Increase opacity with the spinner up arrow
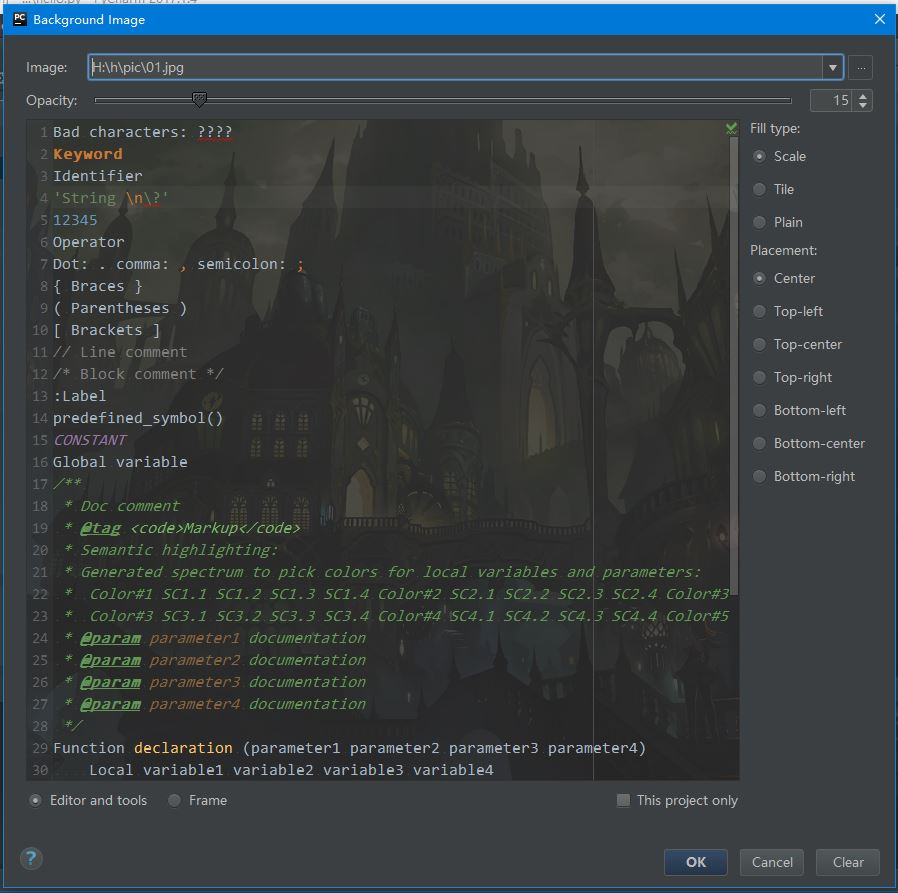The image size is (898, 893). point(863,96)
